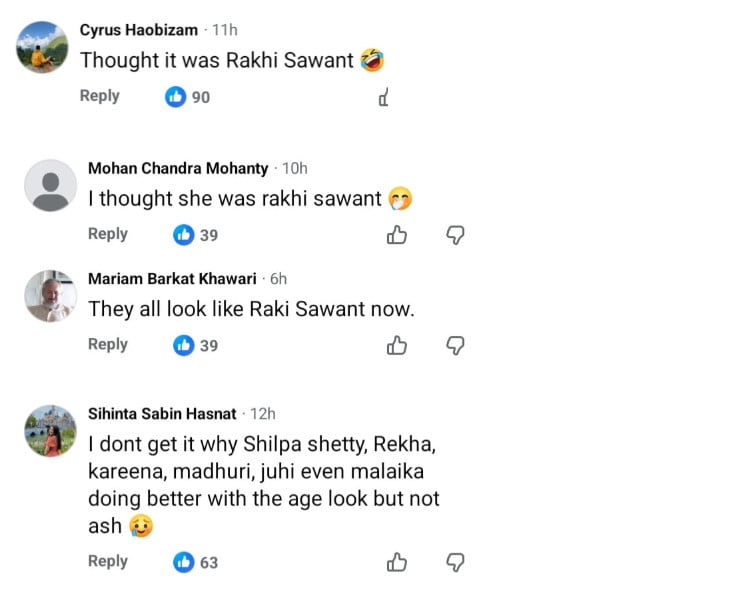View Sihinta Sabin Hasnat's profile picture
The width and height of the screenshot is (749, 600).
pyautogui.click(x=50, y=431)
